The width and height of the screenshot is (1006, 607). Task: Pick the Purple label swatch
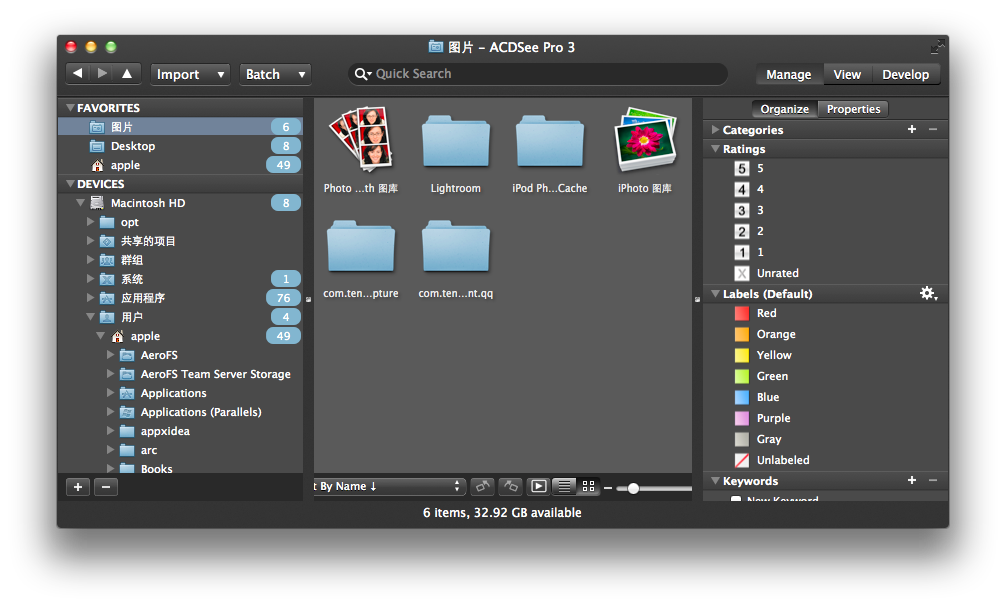[742, 418]
